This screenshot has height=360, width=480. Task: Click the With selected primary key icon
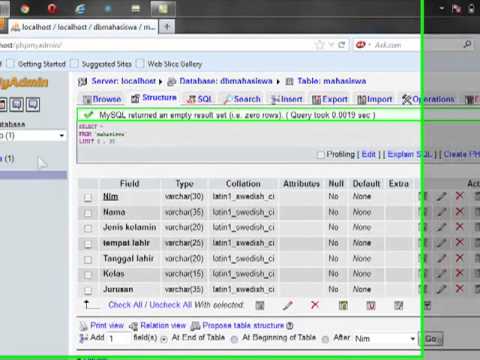(x=343, y=305)
